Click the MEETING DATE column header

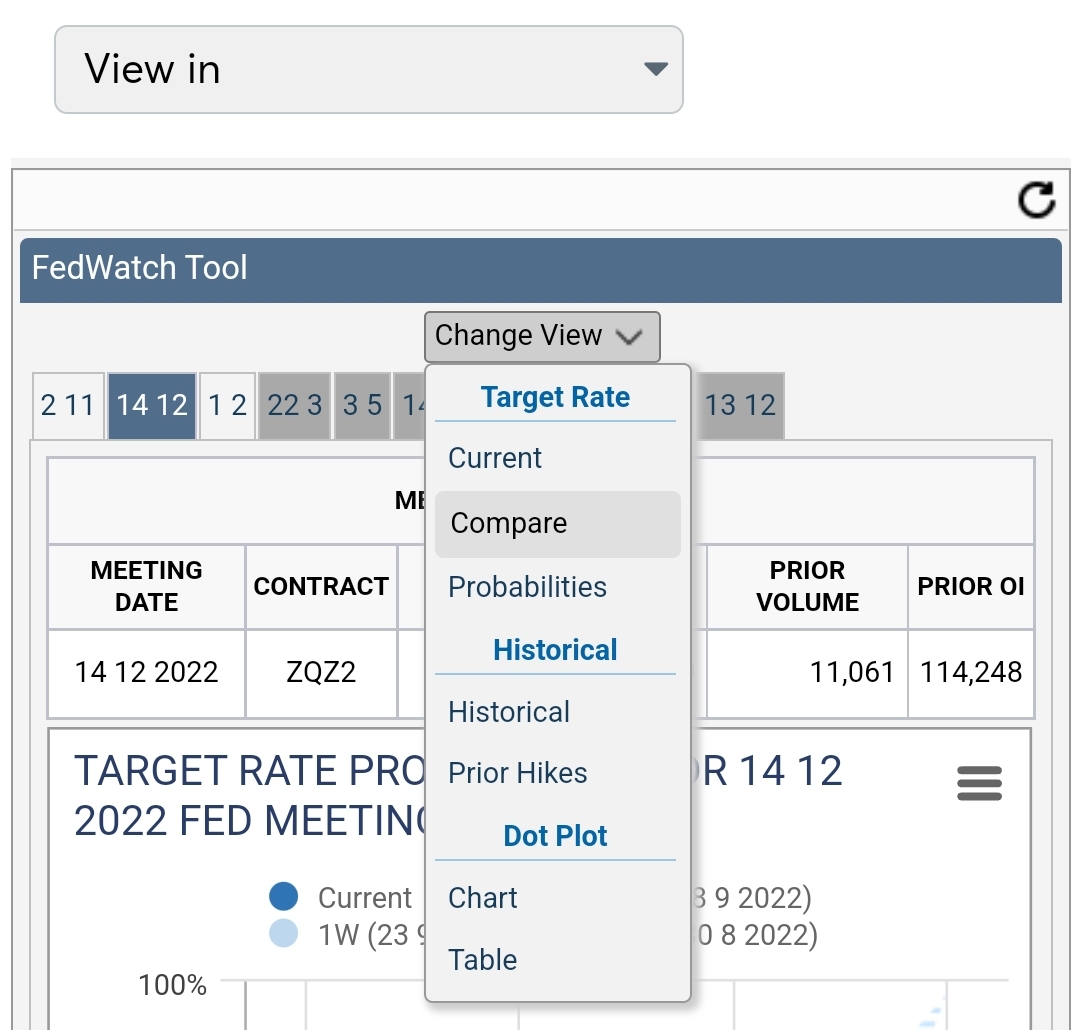[147, 586]
